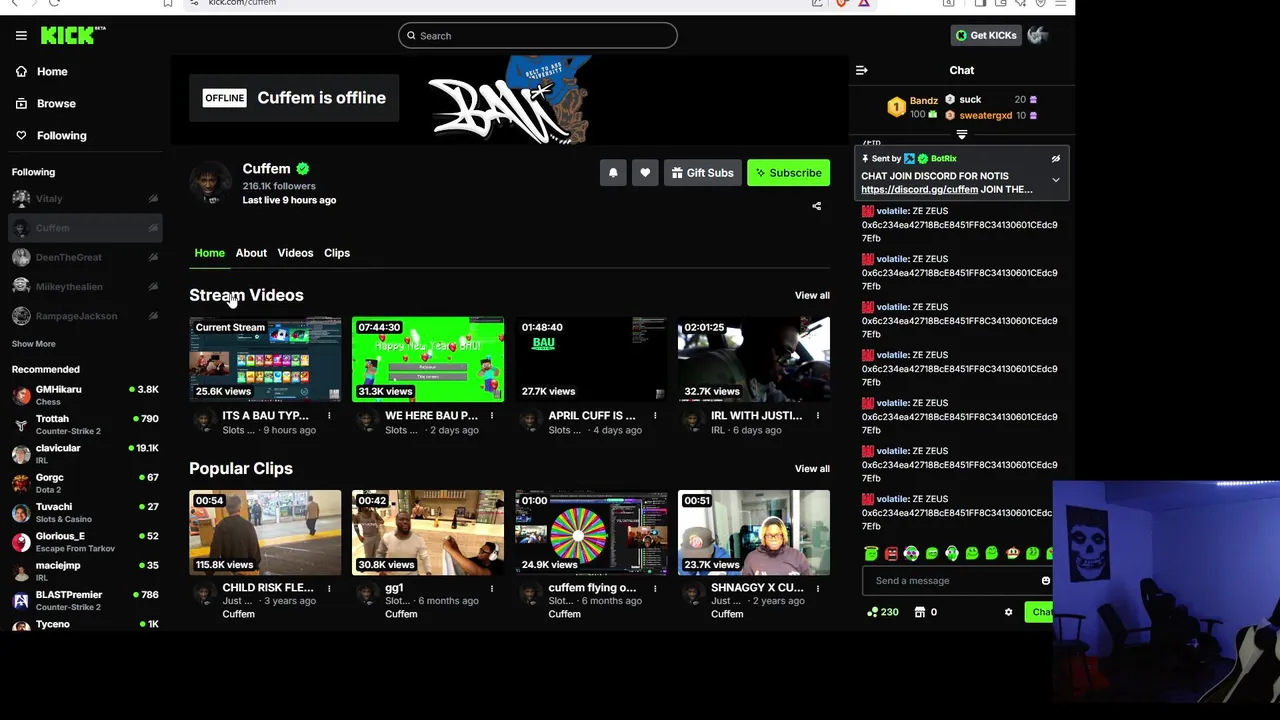This screenshot has width=1280, height=720.
Task: Click the Get KICKs button
Action: point(986,35)
